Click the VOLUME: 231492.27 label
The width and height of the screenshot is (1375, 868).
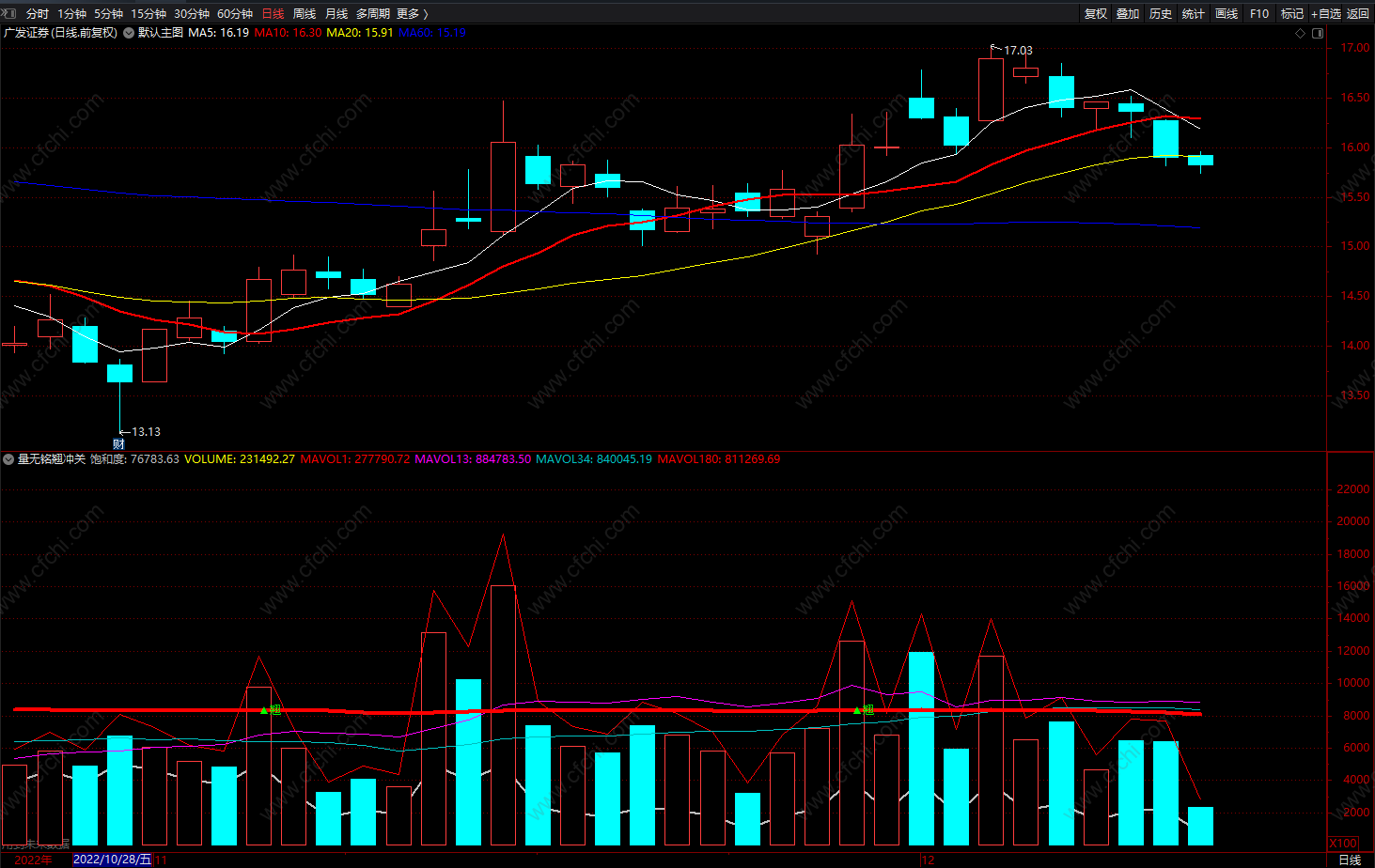point(240,459)
